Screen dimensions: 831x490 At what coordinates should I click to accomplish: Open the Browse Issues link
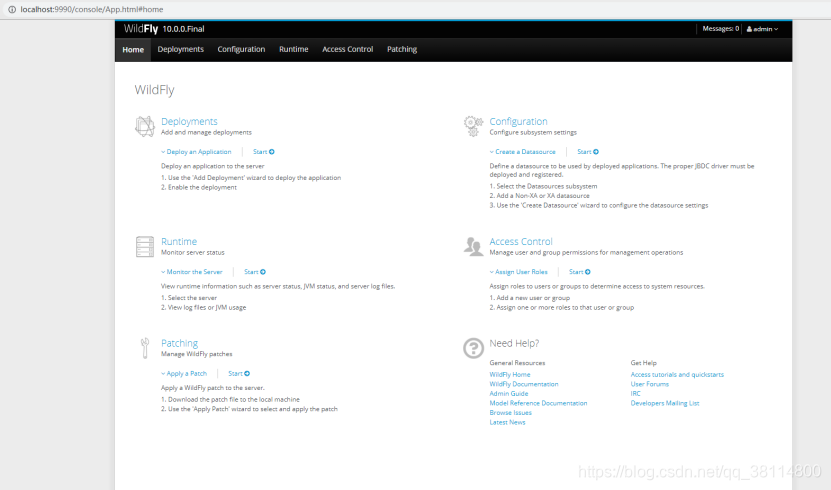click(x=510, y=413)
